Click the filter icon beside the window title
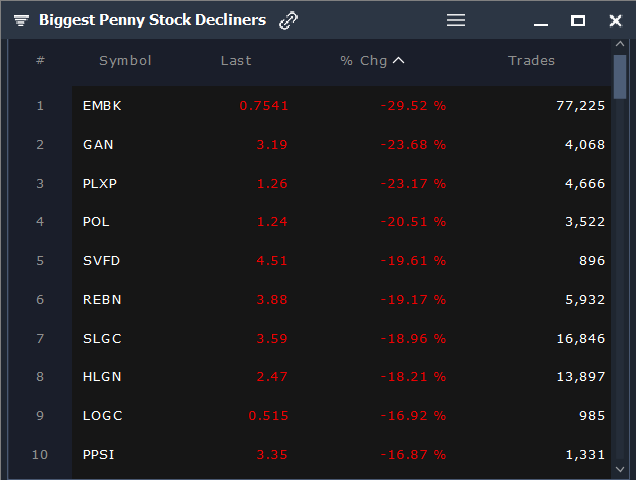 pyautogui.click(x=21, y=20)
